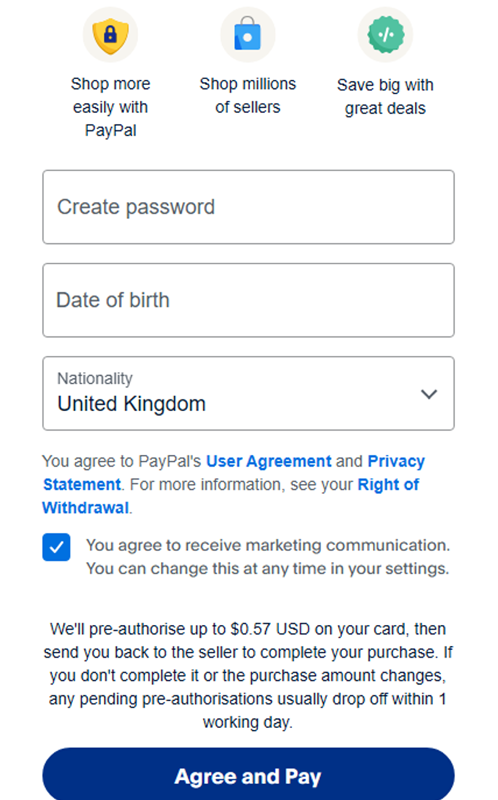Select the 'Shop more easily with PayPal' caption

click(x=111, y=107)
